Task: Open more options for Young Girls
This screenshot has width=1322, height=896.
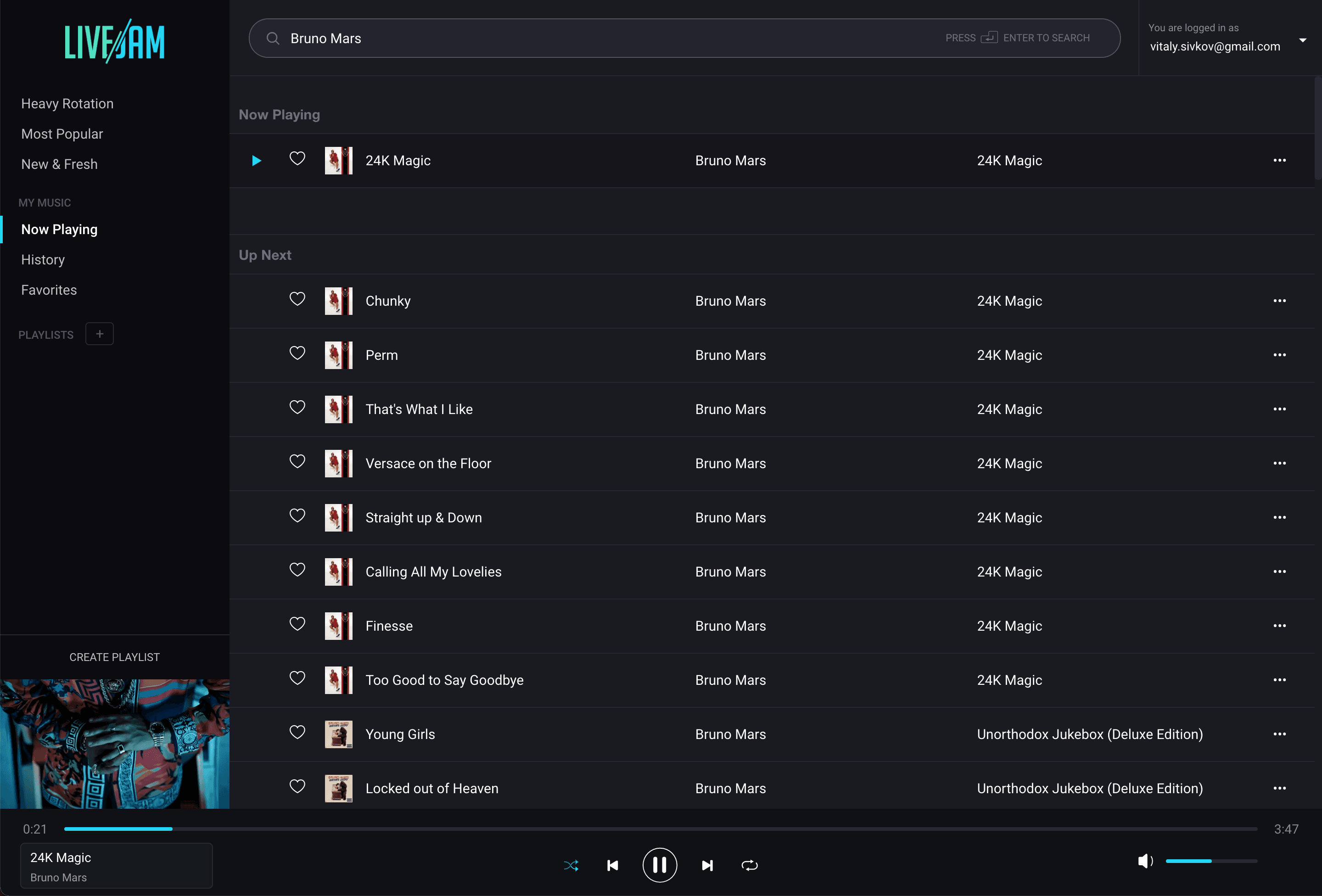Action: [x=1280, y=734]
